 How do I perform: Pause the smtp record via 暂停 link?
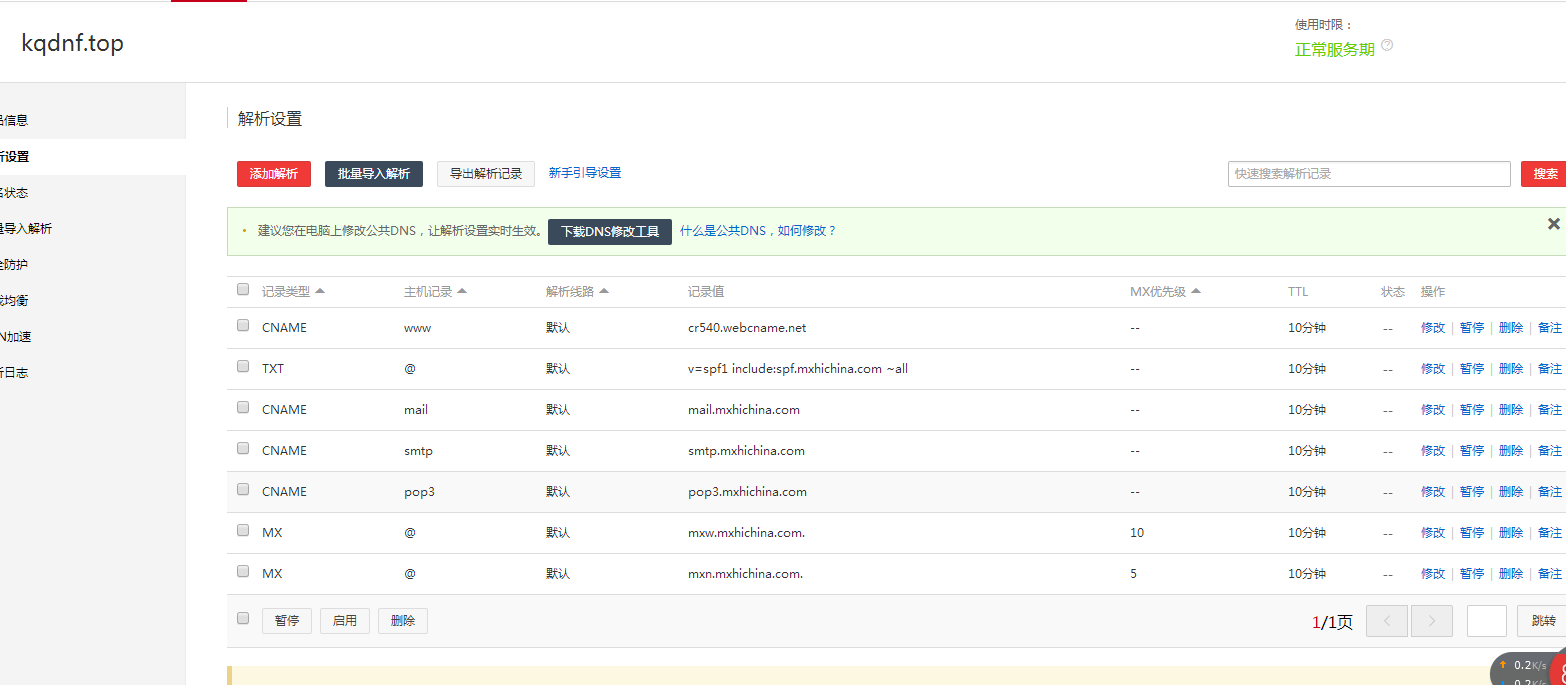click(1471, 450)
